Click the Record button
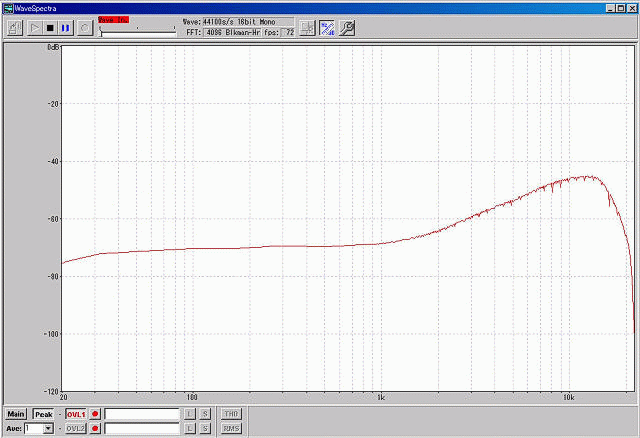Image resolution: width=640 pixels, height=438 pixels. pos(84,28)
